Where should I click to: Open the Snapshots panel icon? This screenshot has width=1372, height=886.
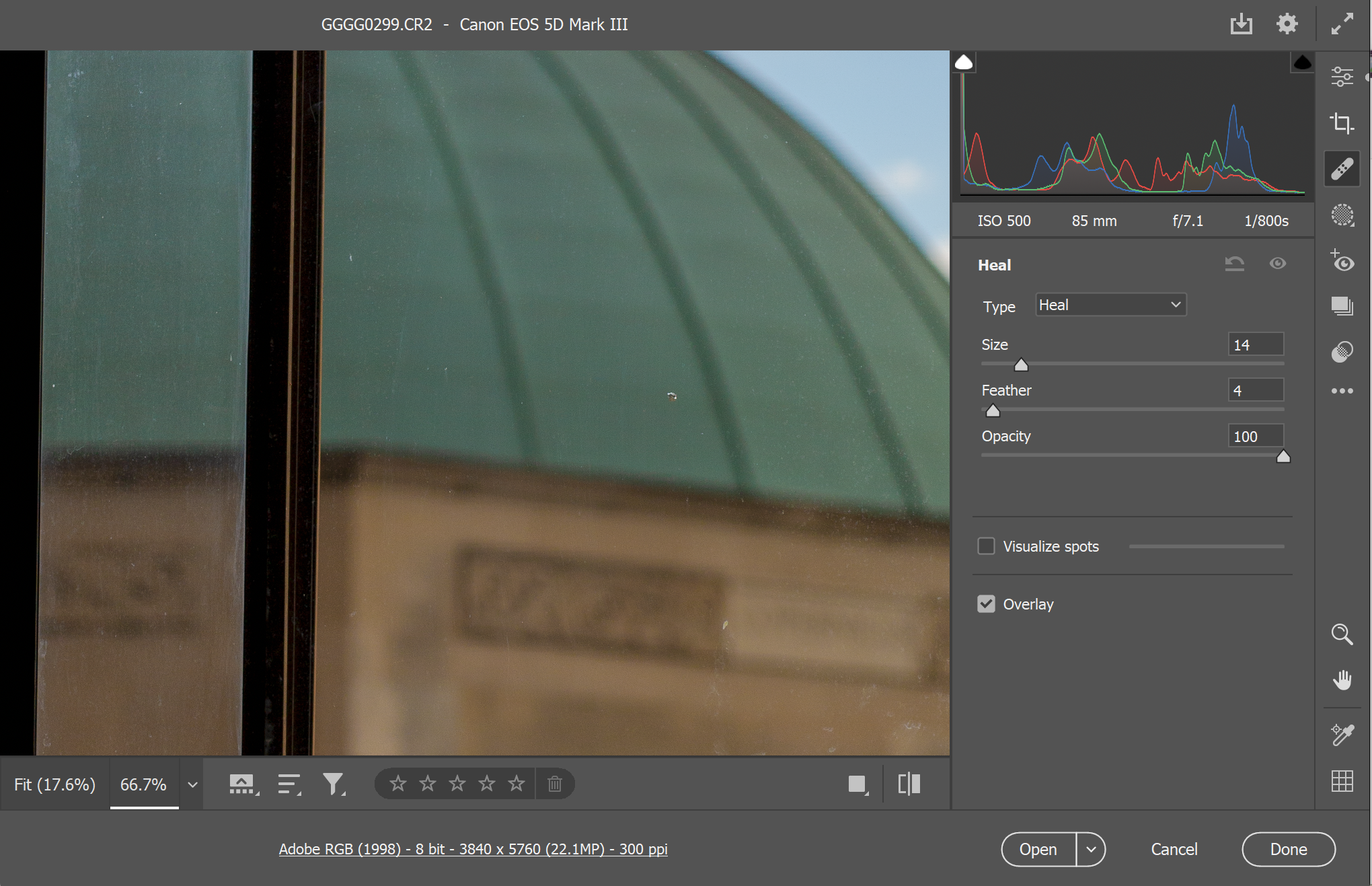1342,306
